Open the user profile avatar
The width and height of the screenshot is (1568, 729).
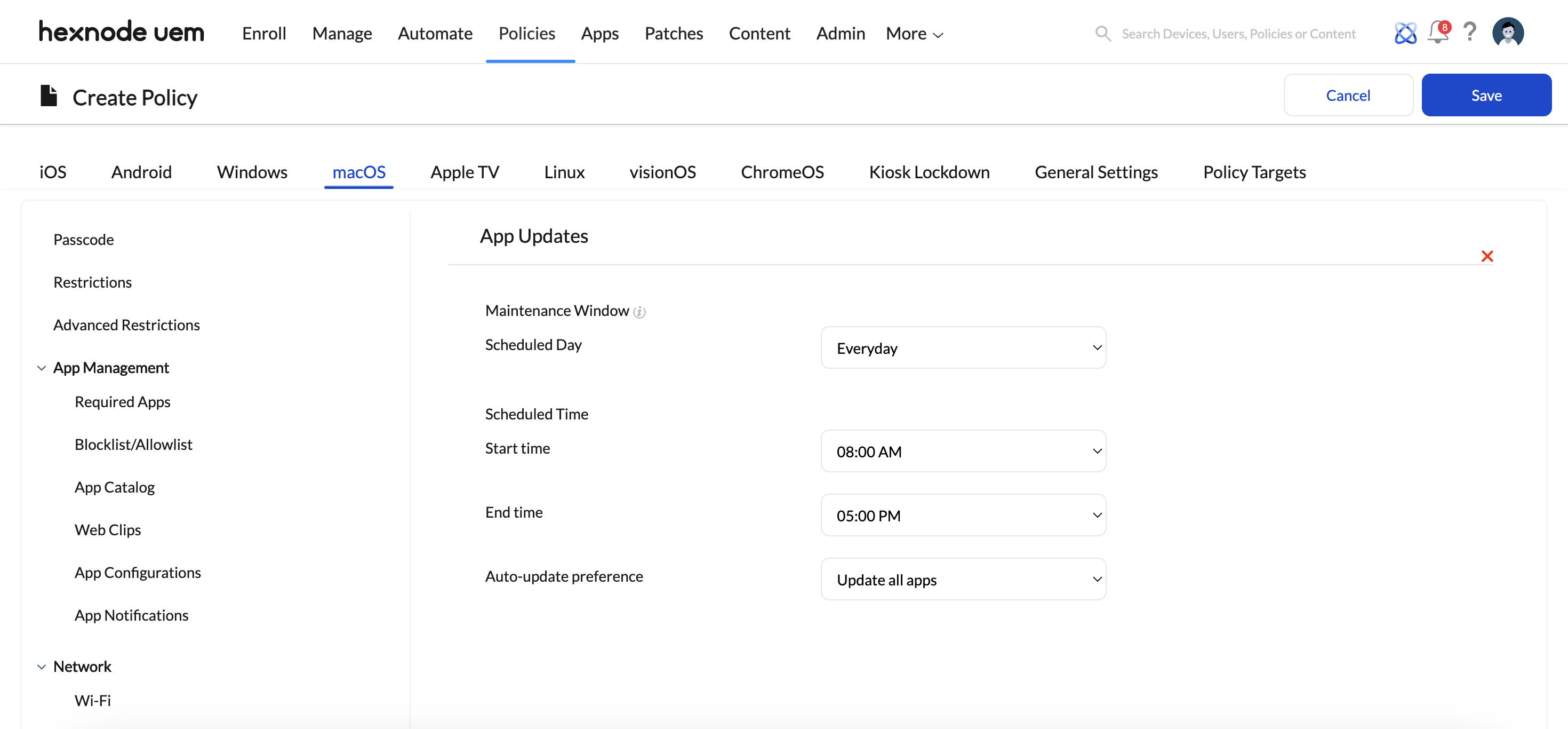click(x=1508, y=32)
